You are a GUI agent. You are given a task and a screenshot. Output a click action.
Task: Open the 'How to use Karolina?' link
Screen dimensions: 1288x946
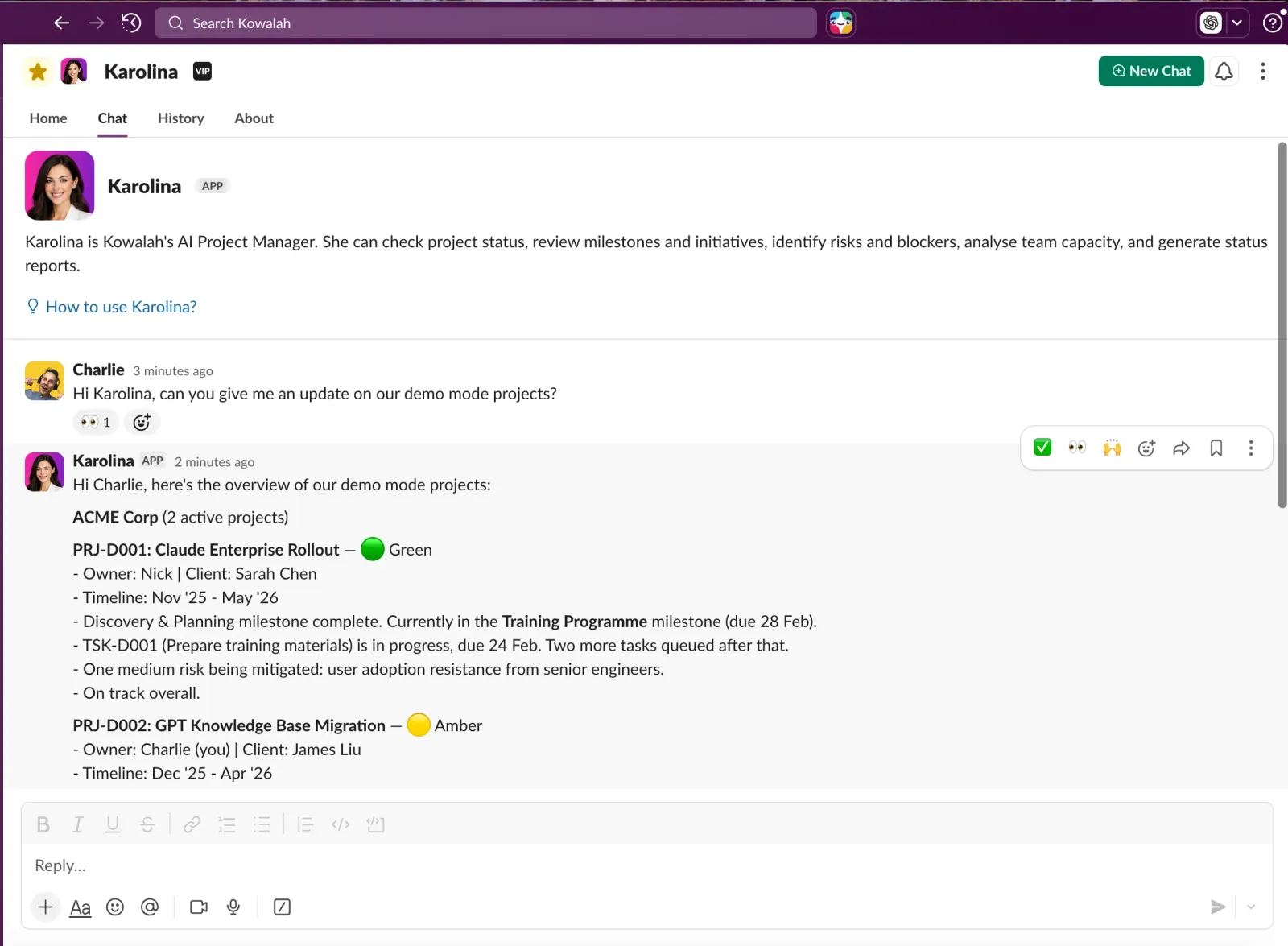click(x=121, y=307)
